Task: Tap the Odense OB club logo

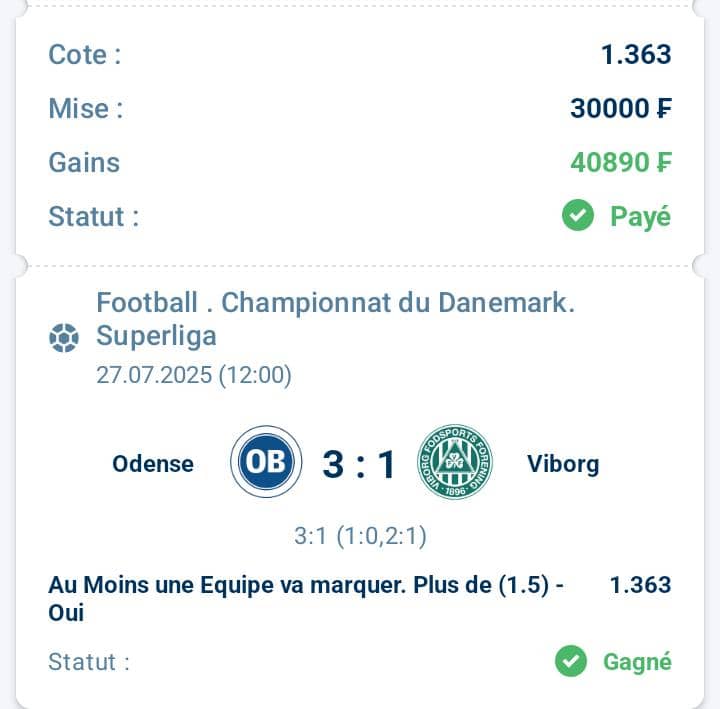Action: [x=266, y=461]
